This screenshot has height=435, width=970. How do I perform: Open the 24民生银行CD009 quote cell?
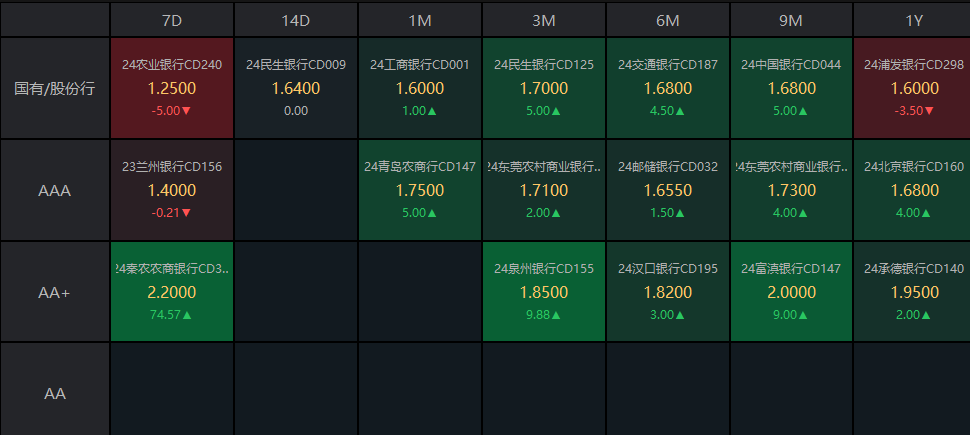pyautogui.click(x=296, y=88)
